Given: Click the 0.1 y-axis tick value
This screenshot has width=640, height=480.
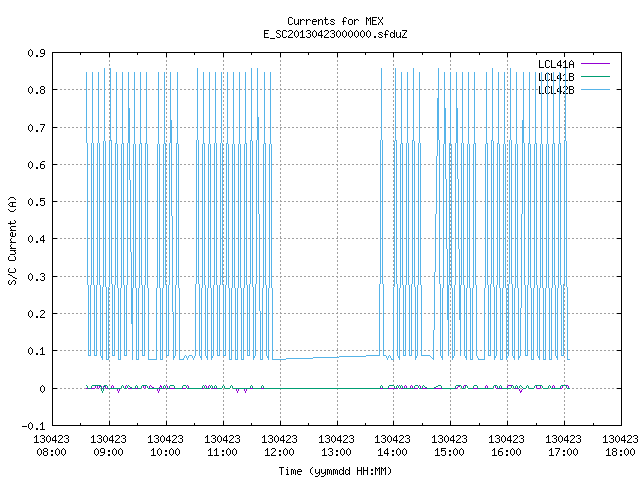Looking at the screenshot, I should click(36, 351).
